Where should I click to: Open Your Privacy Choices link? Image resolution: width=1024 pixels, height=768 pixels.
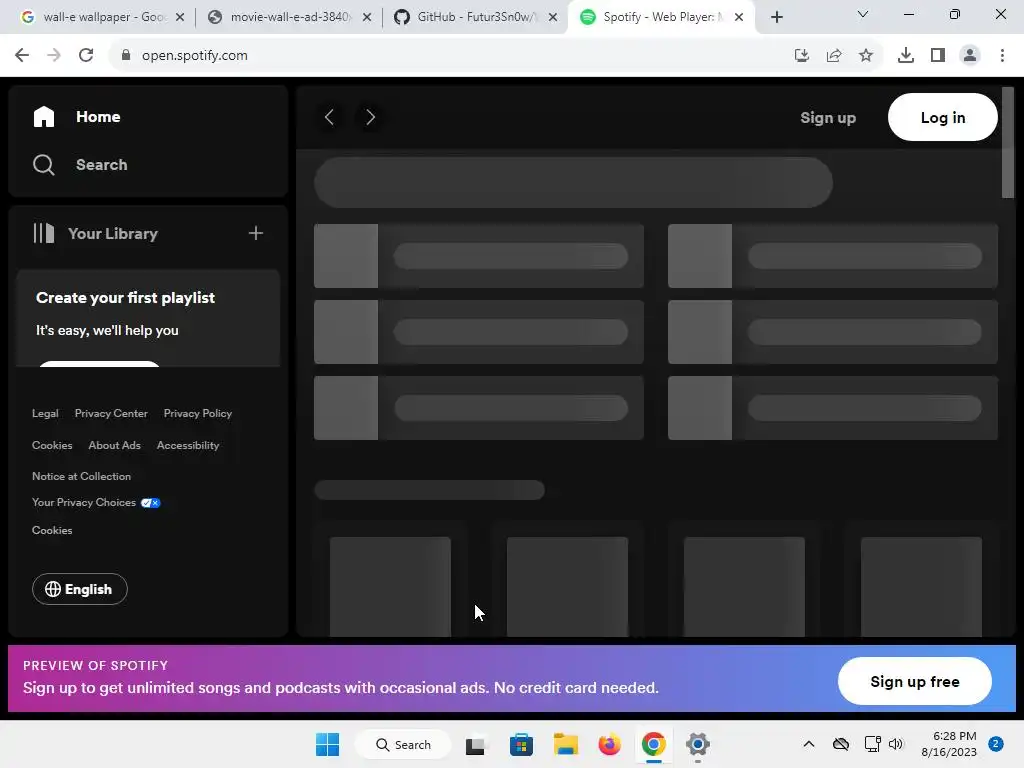[x=96, y=503]
